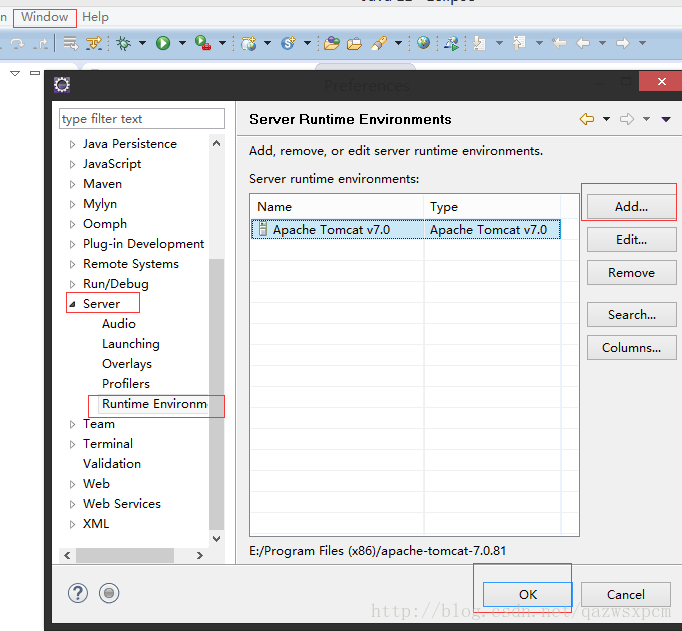
Task: Open the Back history dropdown in Preferences header
Action: [x=606, y=119]
